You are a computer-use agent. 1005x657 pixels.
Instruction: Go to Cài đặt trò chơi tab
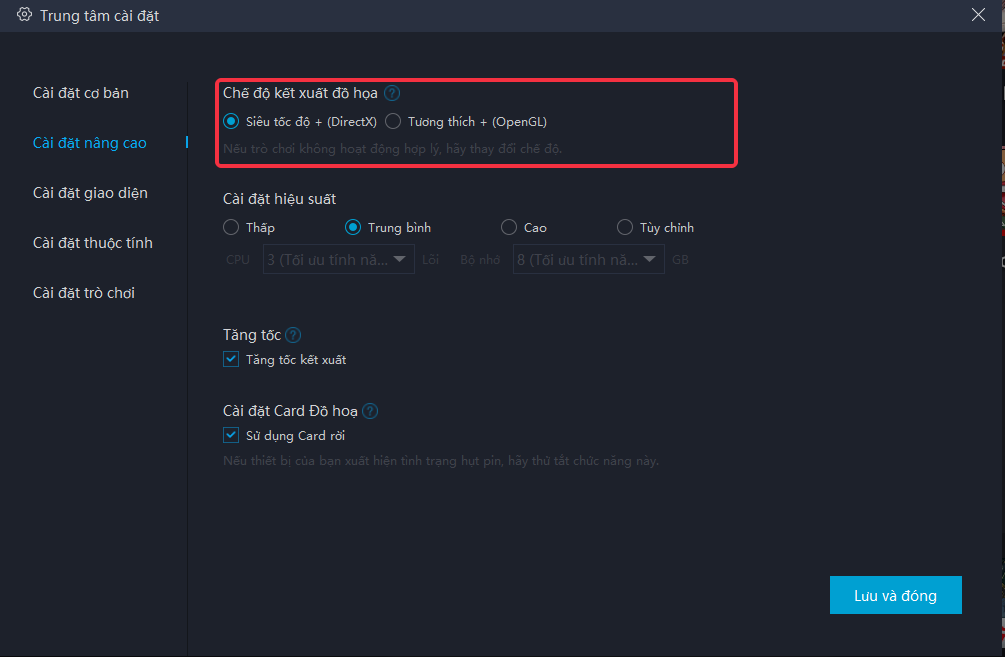(x=84, y=293)
